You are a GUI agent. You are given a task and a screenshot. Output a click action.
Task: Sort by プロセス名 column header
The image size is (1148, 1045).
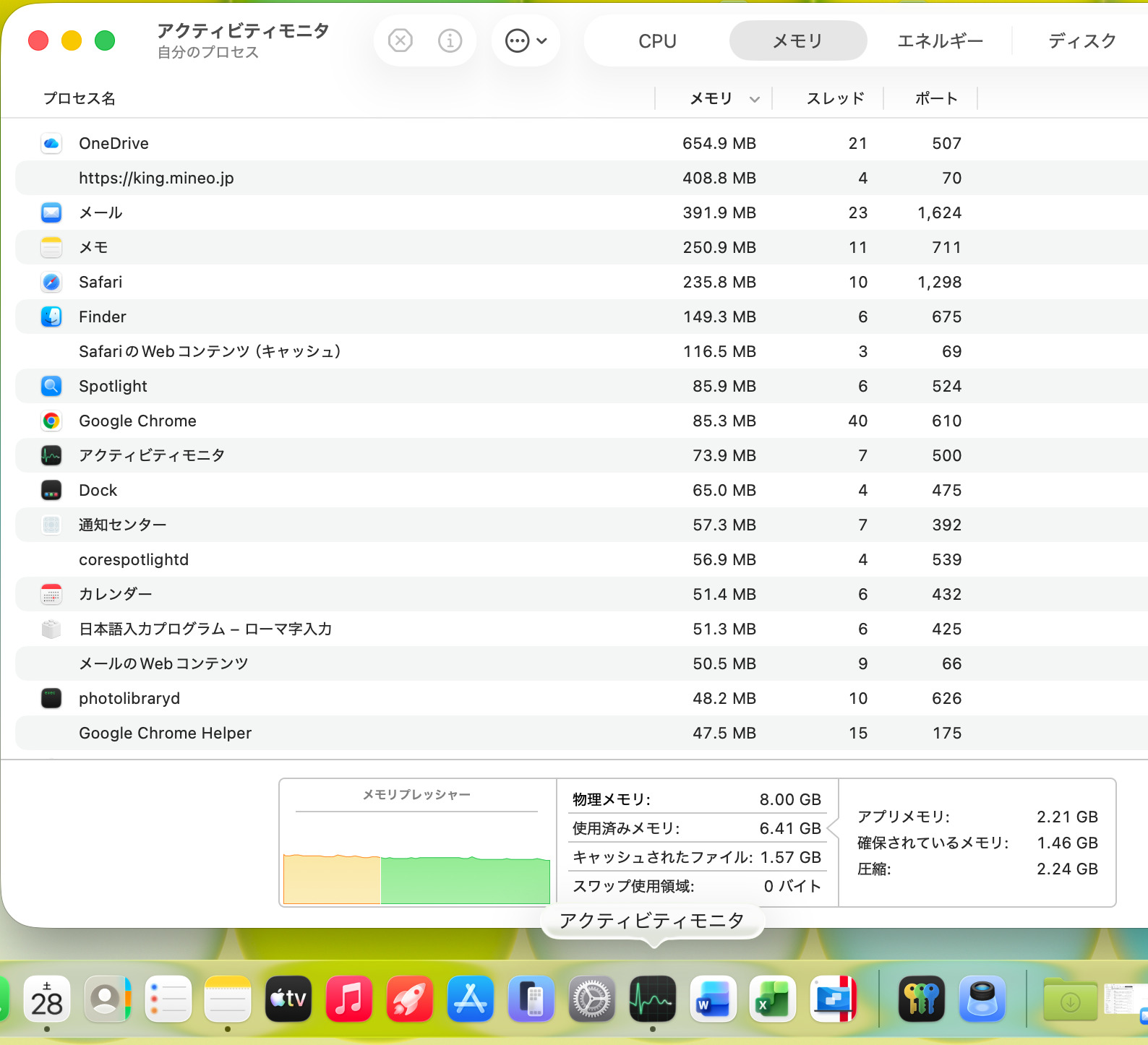80,98
